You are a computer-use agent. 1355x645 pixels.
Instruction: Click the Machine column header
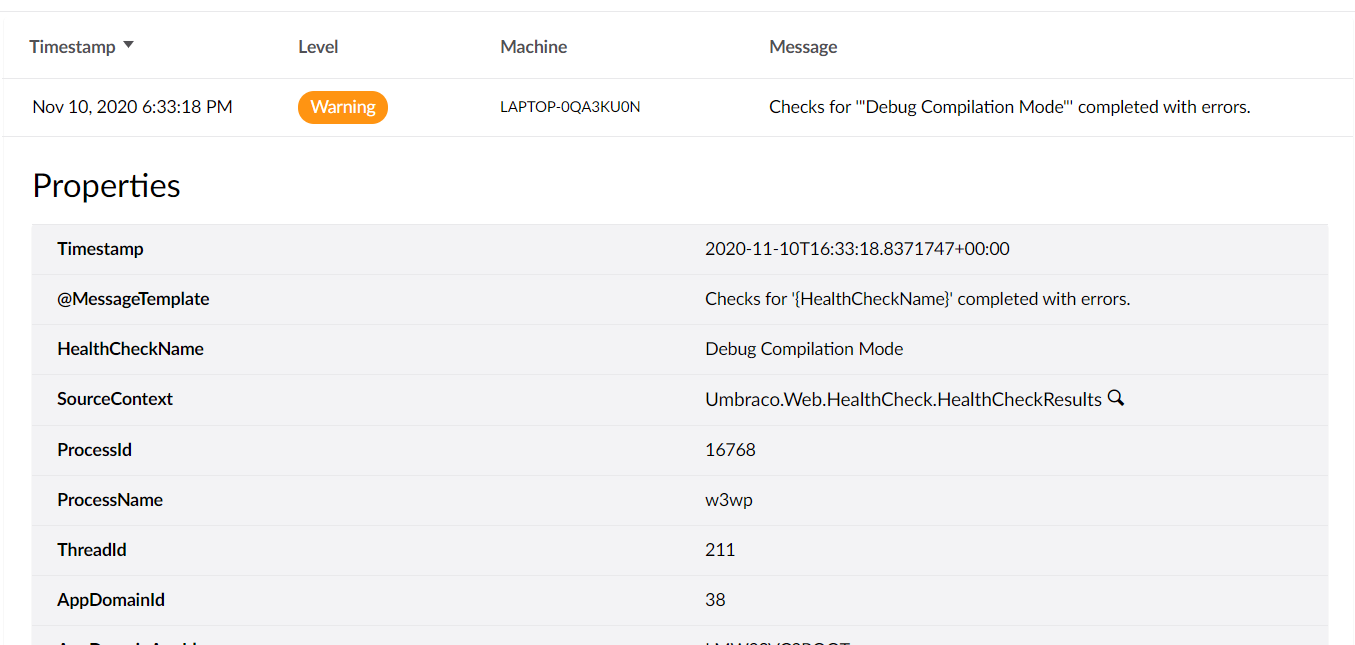click(533, 47)
